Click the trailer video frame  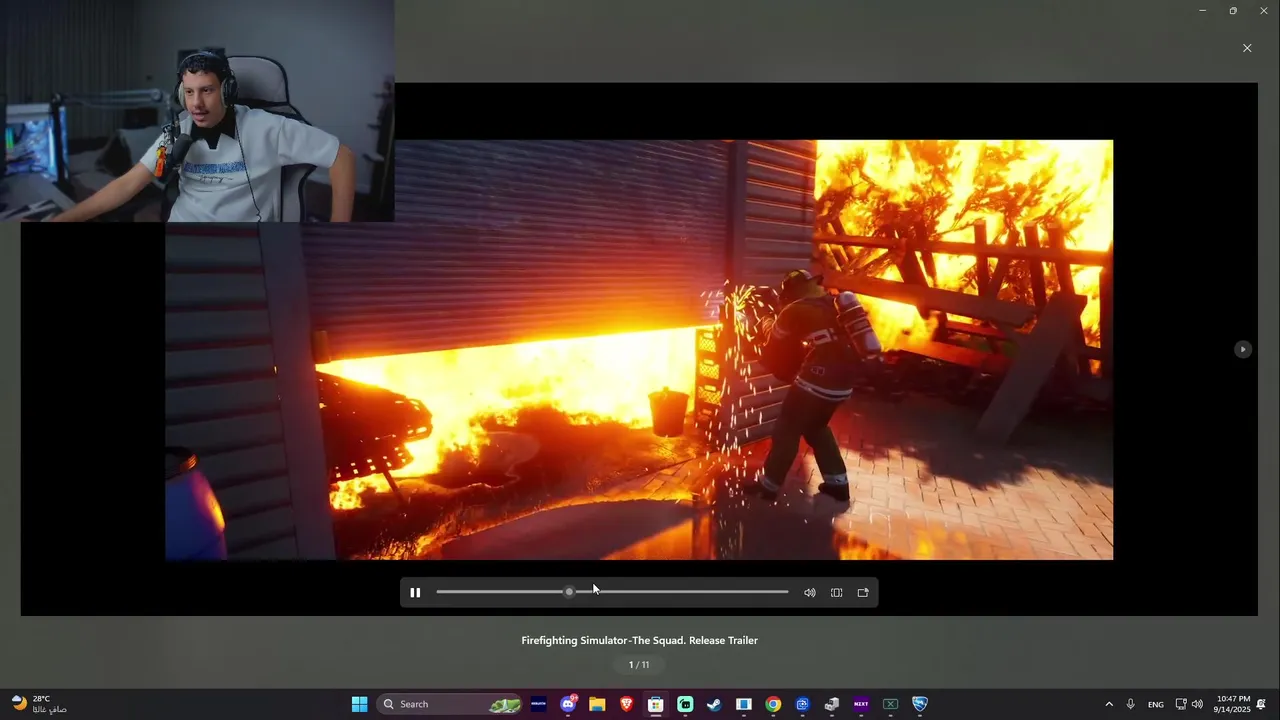click(x=639, y=349)
